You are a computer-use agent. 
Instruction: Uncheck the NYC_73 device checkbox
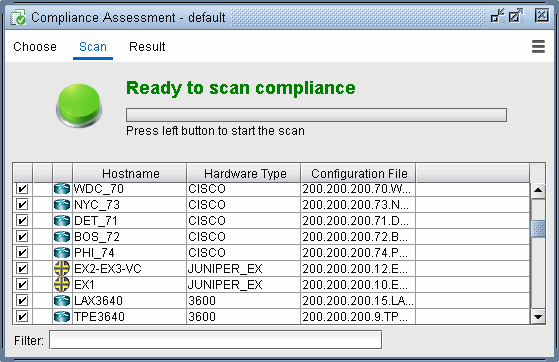(22, 205)
